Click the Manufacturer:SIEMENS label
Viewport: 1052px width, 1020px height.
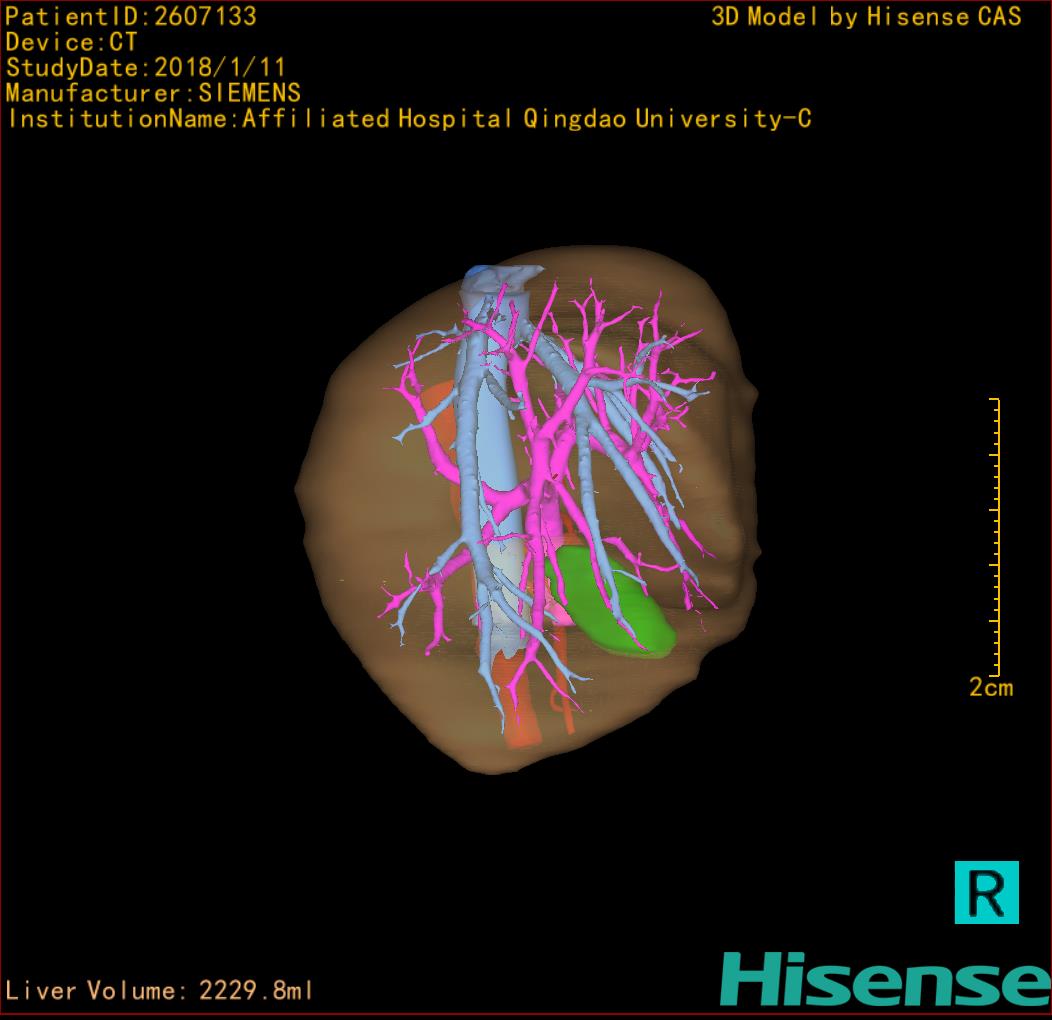[153, 93]
